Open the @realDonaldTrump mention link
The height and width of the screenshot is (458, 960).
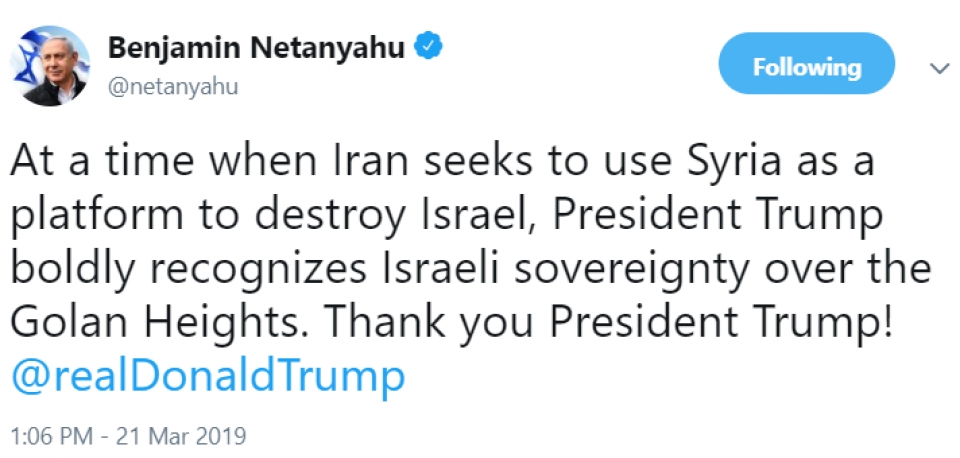tap(208, 377)
